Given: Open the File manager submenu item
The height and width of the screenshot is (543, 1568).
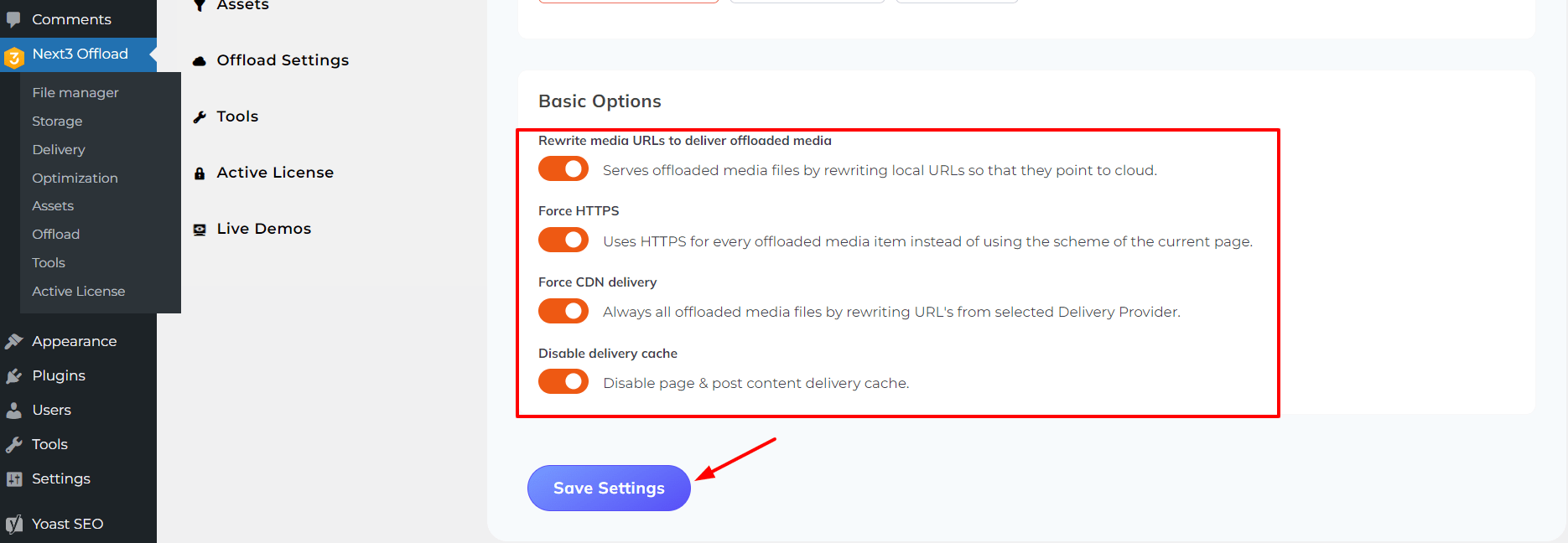Looking at the screenshot, I should (74, 92).
